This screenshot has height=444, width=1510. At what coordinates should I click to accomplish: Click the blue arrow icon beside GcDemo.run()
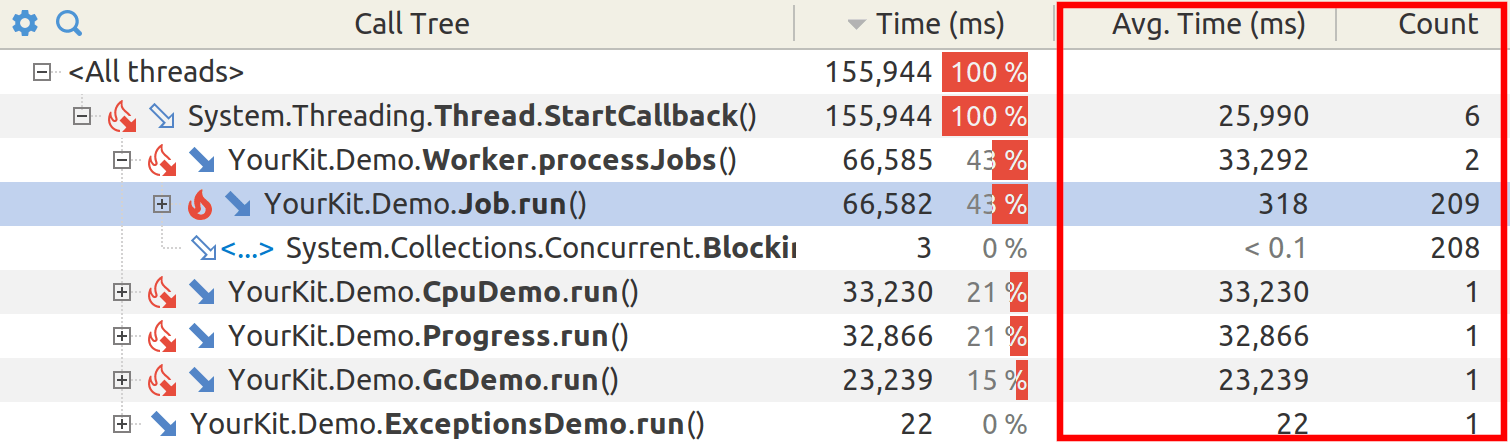[x=202, y=380]
